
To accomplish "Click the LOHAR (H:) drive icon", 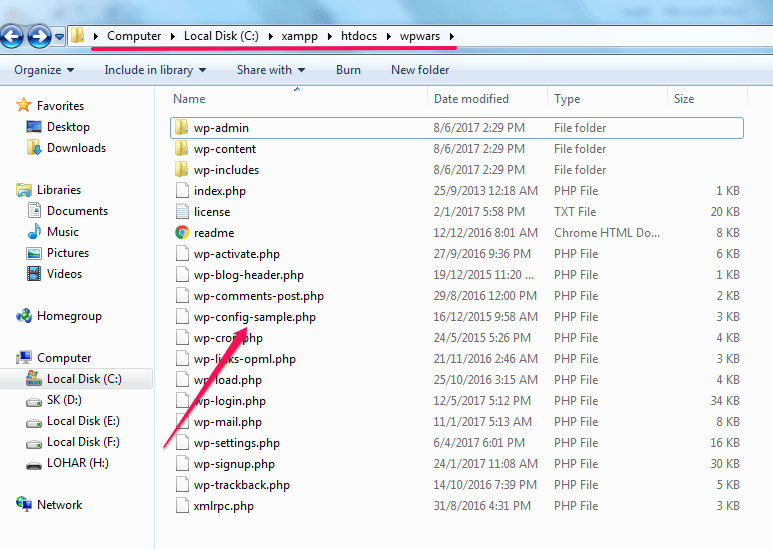I will coord(34,465).
